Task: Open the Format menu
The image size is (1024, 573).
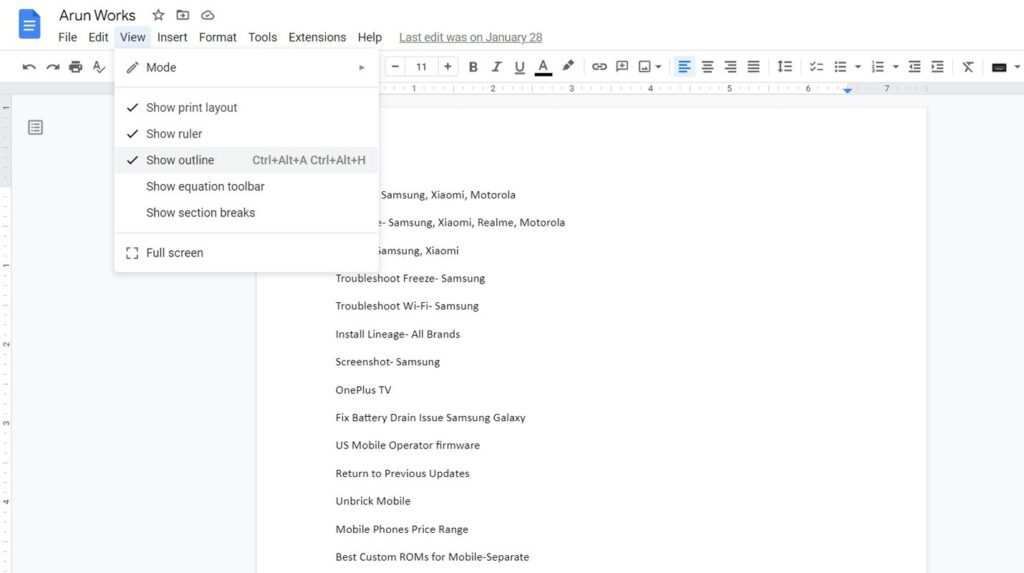Action: (x=217, y=37)
